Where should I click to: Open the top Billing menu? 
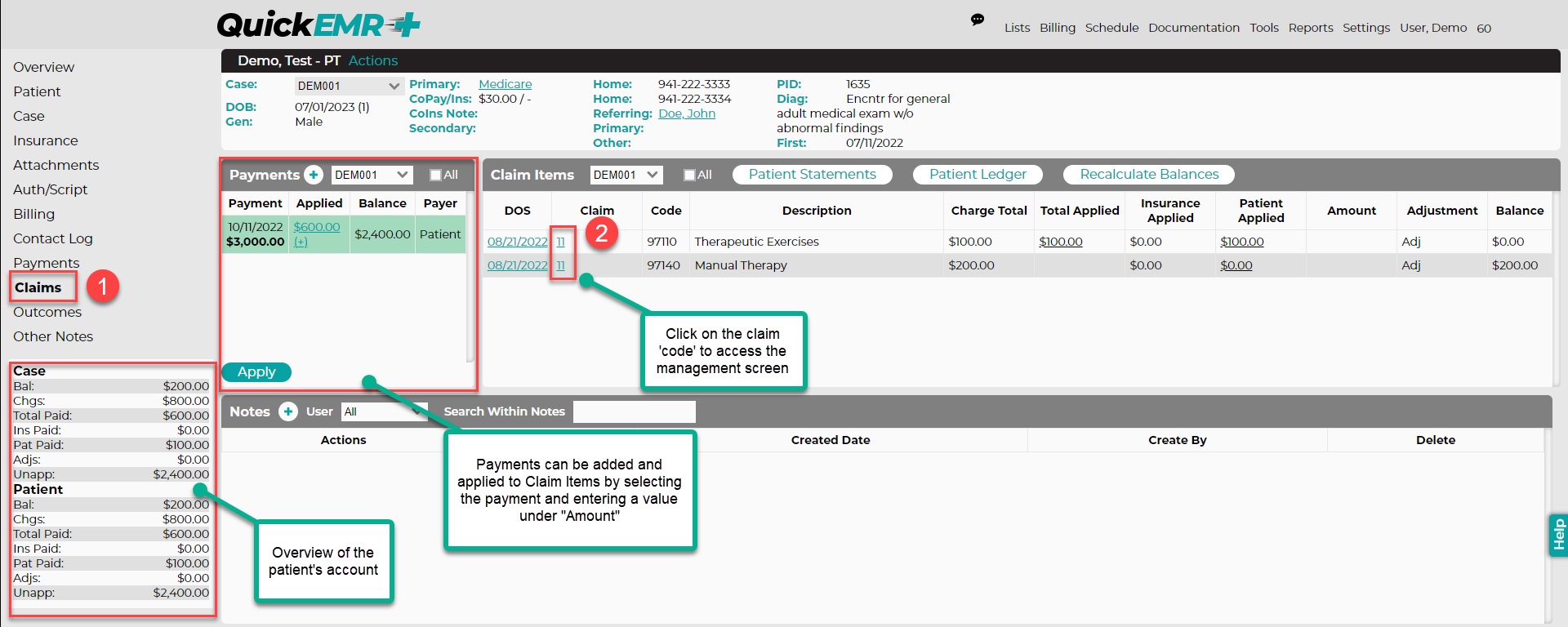(x=1058, y=28)
